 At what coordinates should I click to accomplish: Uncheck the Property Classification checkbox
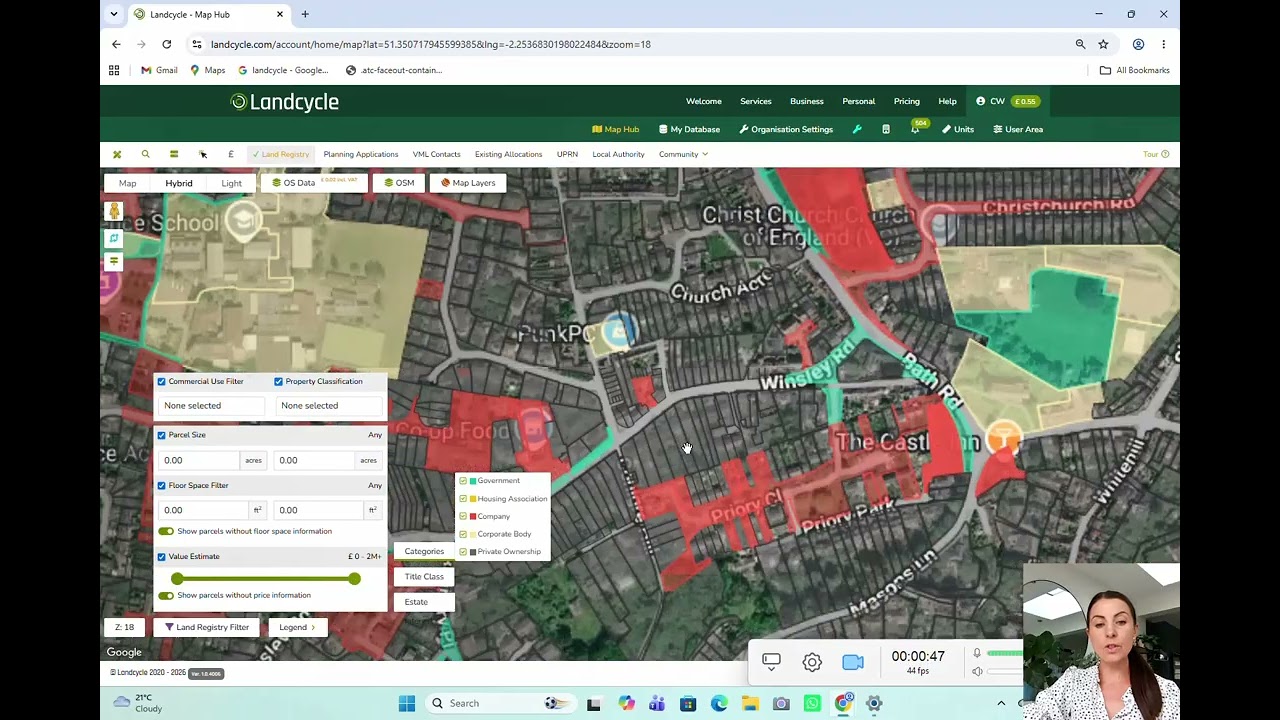point(278,381)
